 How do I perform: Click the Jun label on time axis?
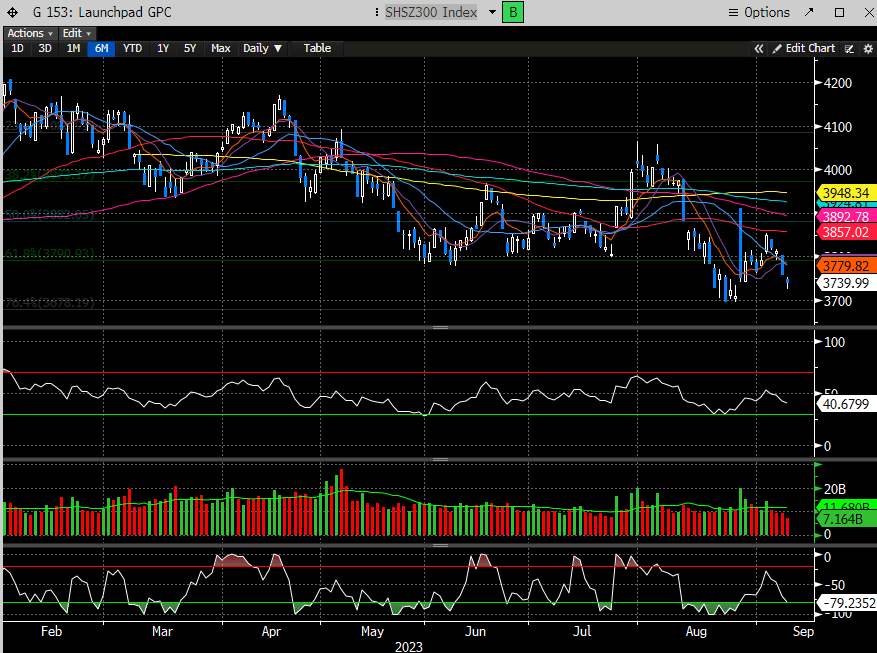tap(475, 631)
